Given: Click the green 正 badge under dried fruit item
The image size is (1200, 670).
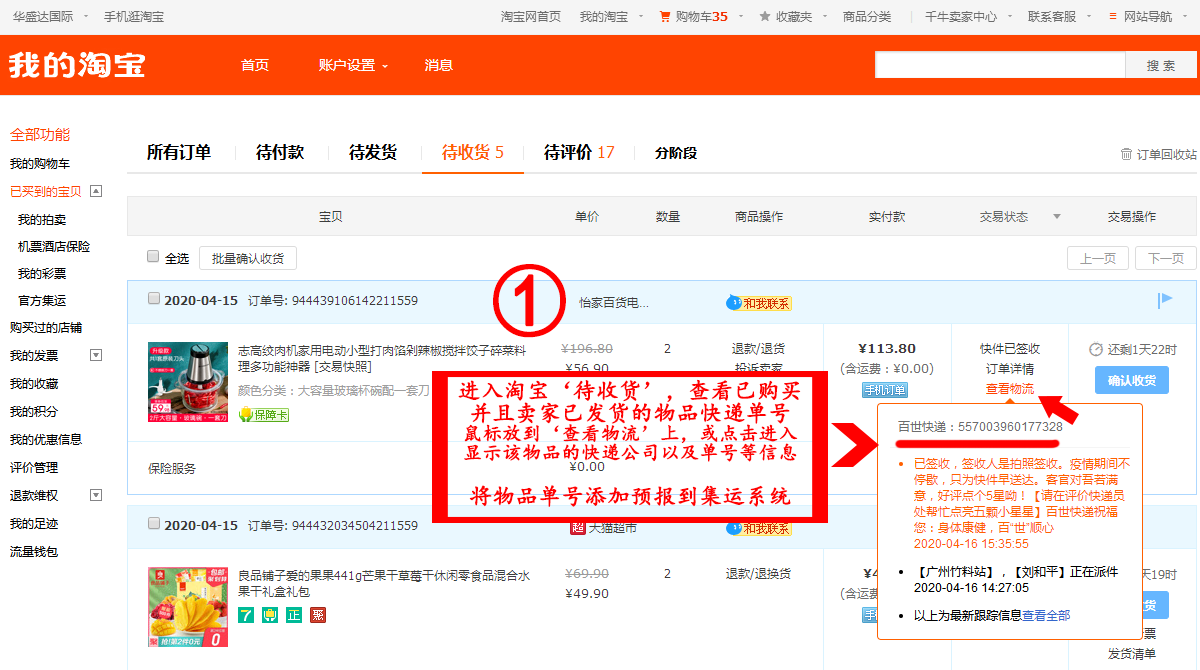Looking at the screenshot, I should pyautogui.click(x=294, y=615).
